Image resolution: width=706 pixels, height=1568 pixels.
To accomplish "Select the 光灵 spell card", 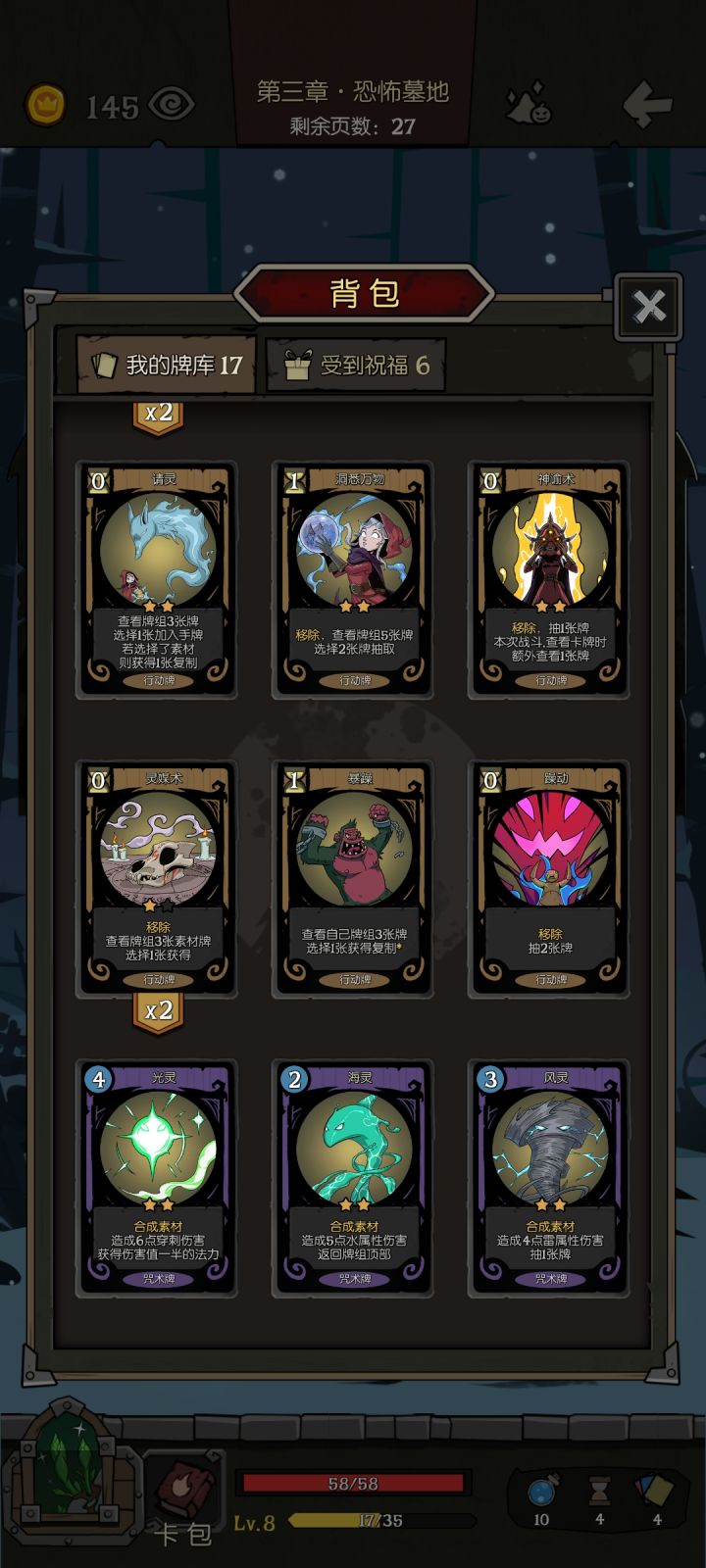I will (157, 1178).
